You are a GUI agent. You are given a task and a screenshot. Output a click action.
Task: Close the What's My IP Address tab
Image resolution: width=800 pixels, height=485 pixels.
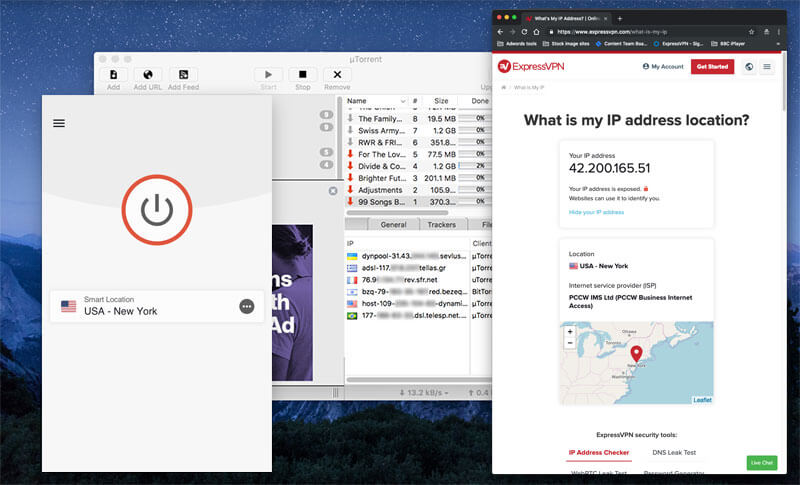coord(606,18)
